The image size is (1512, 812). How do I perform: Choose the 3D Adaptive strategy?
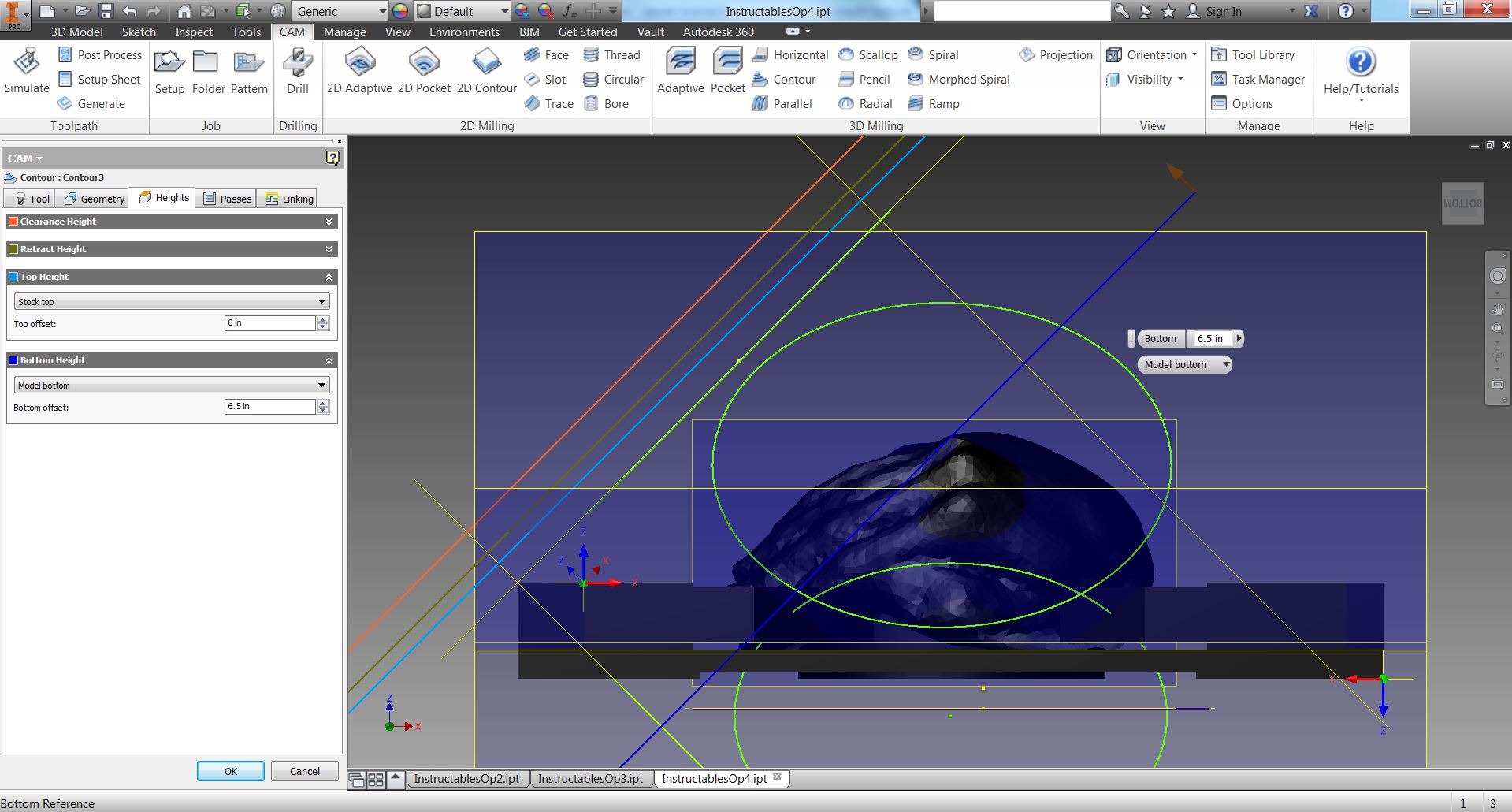coord(680,71)
